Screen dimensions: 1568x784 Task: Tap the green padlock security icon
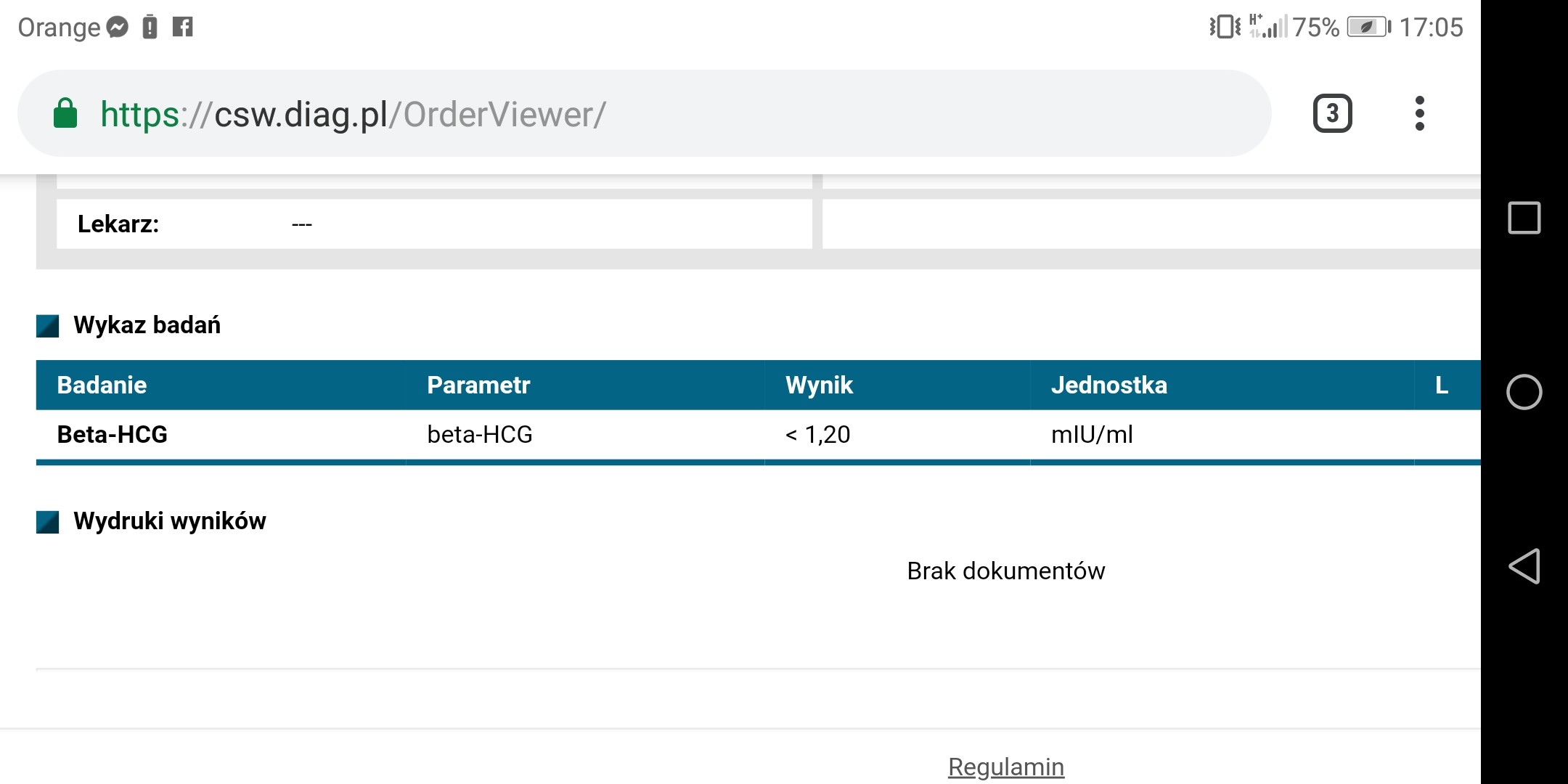pos(65,114)
